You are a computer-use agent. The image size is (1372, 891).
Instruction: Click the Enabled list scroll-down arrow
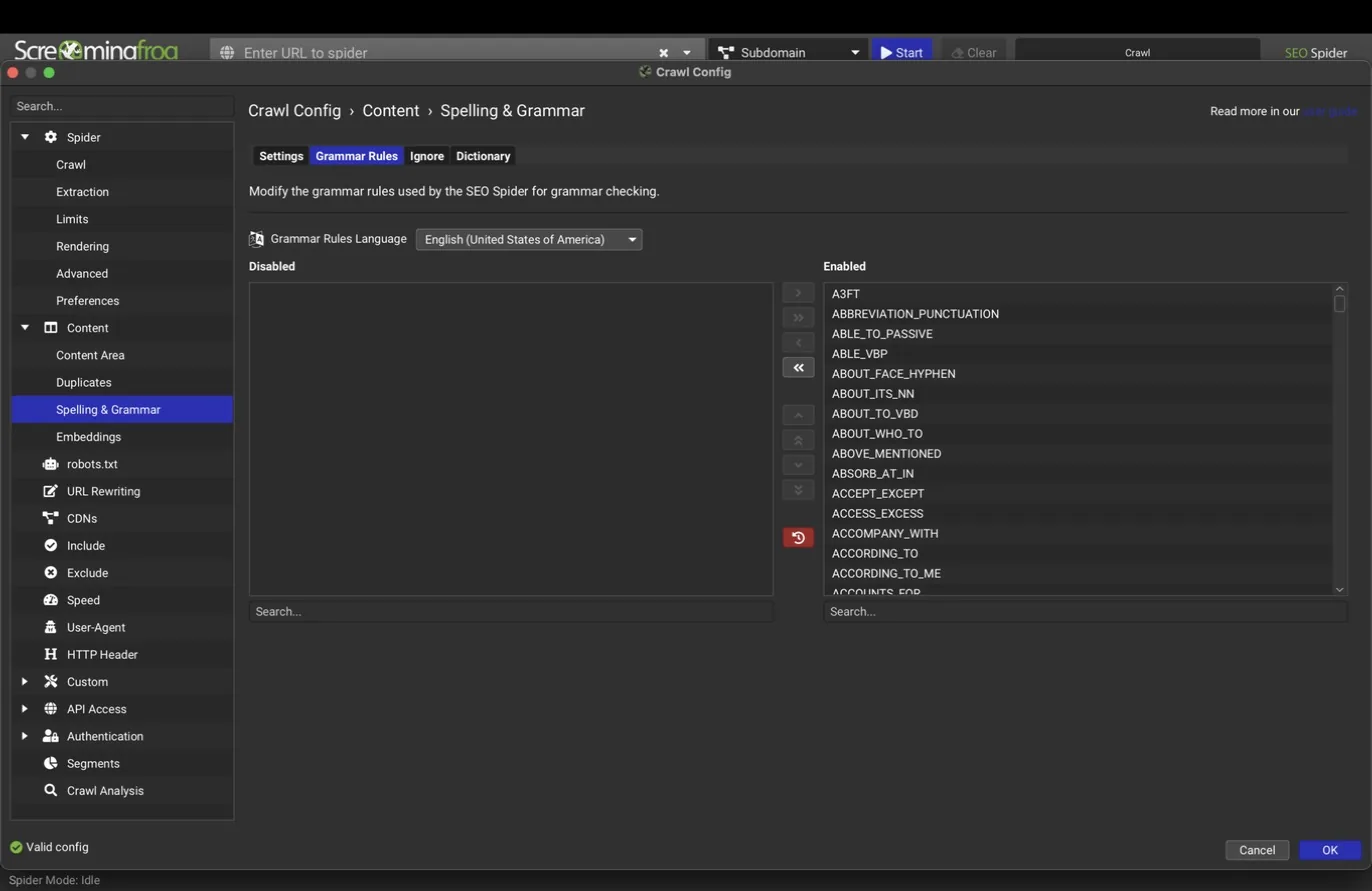point(1340,590)
